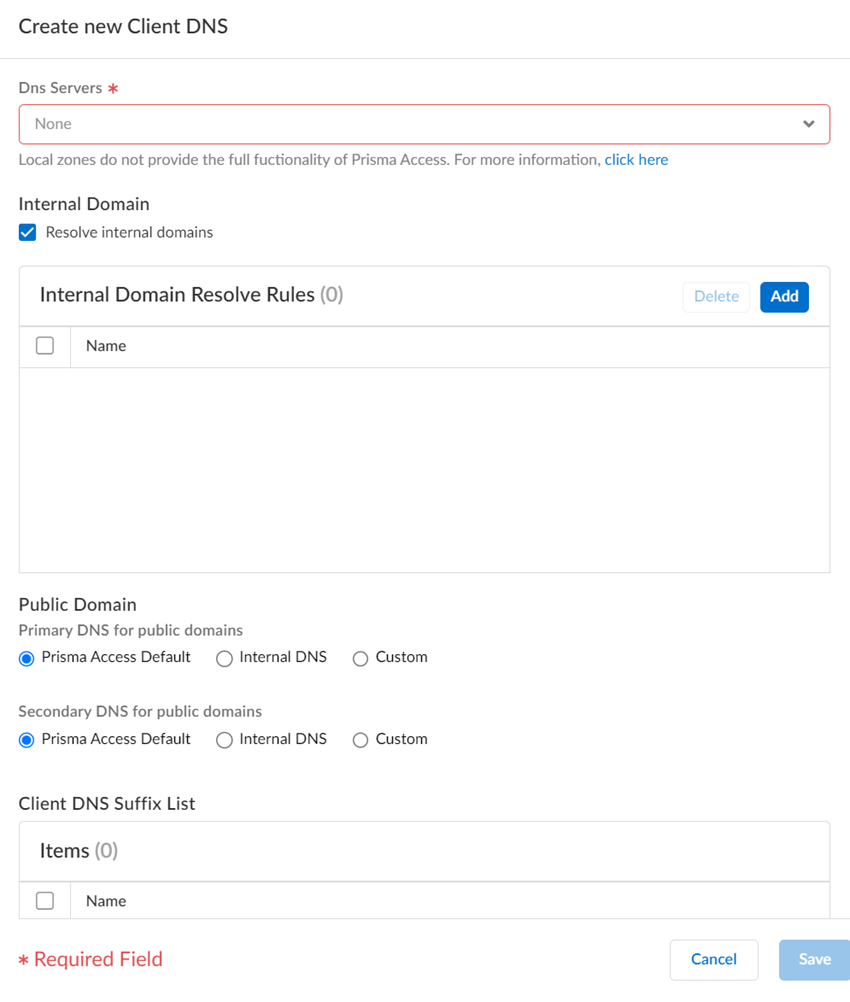This screenshot has height=1002, width=850.
Task: Select Internal DNS for secondary public DNS
Action: coord(224,739)
